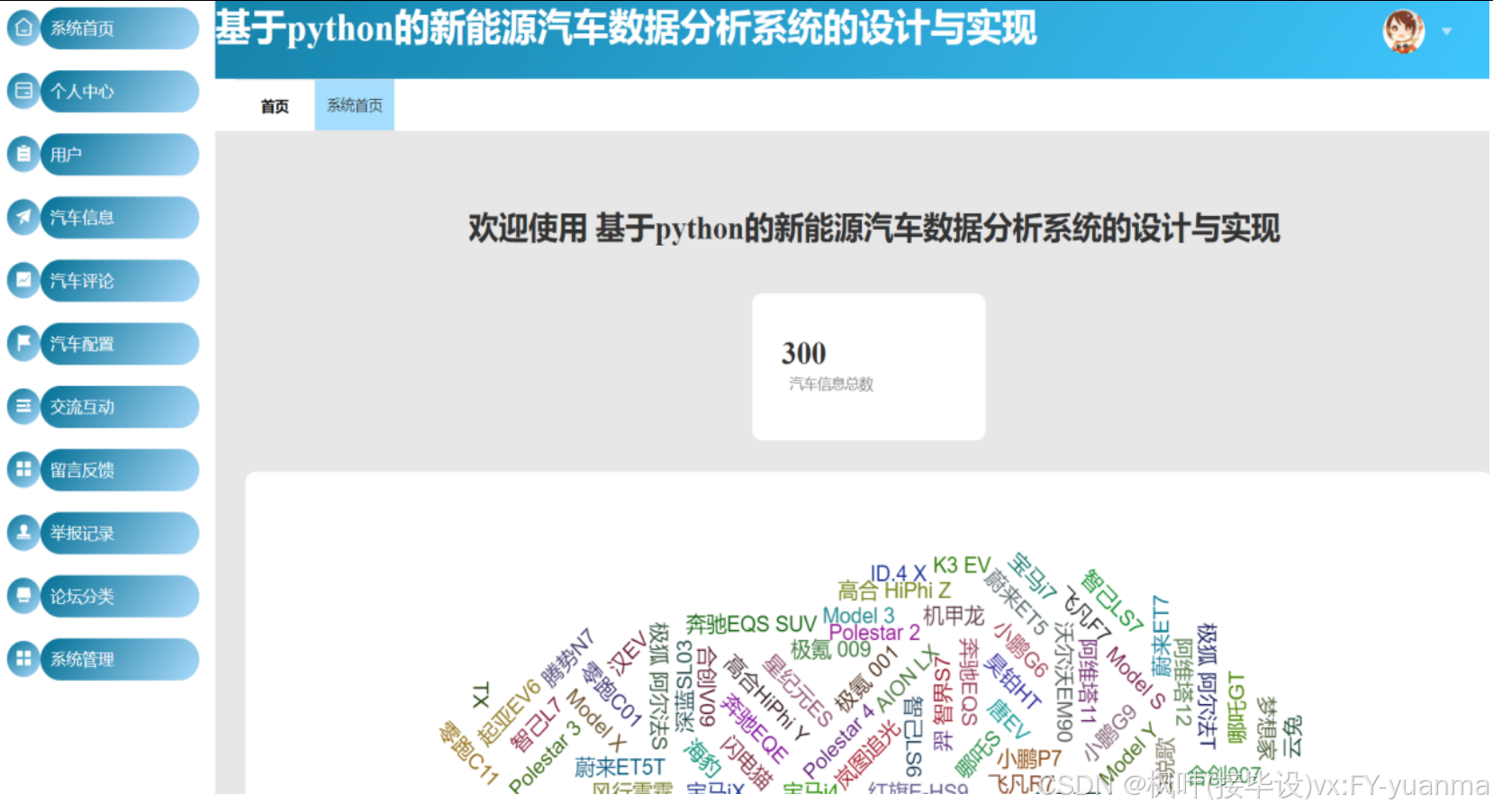Click 极氪 009 in word cloud
The image size is (1493, 812).
click(x=830, y=649)
